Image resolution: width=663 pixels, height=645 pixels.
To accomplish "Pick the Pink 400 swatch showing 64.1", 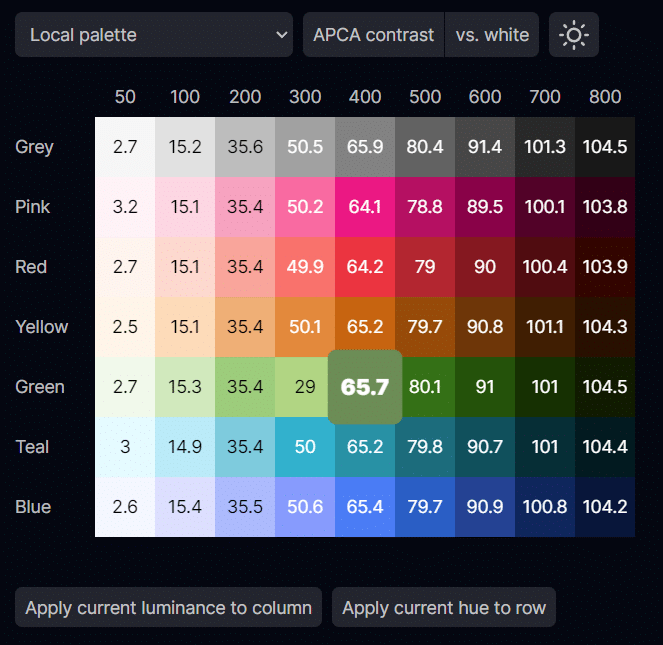I will pyautogui.click(x=365, y=207).
